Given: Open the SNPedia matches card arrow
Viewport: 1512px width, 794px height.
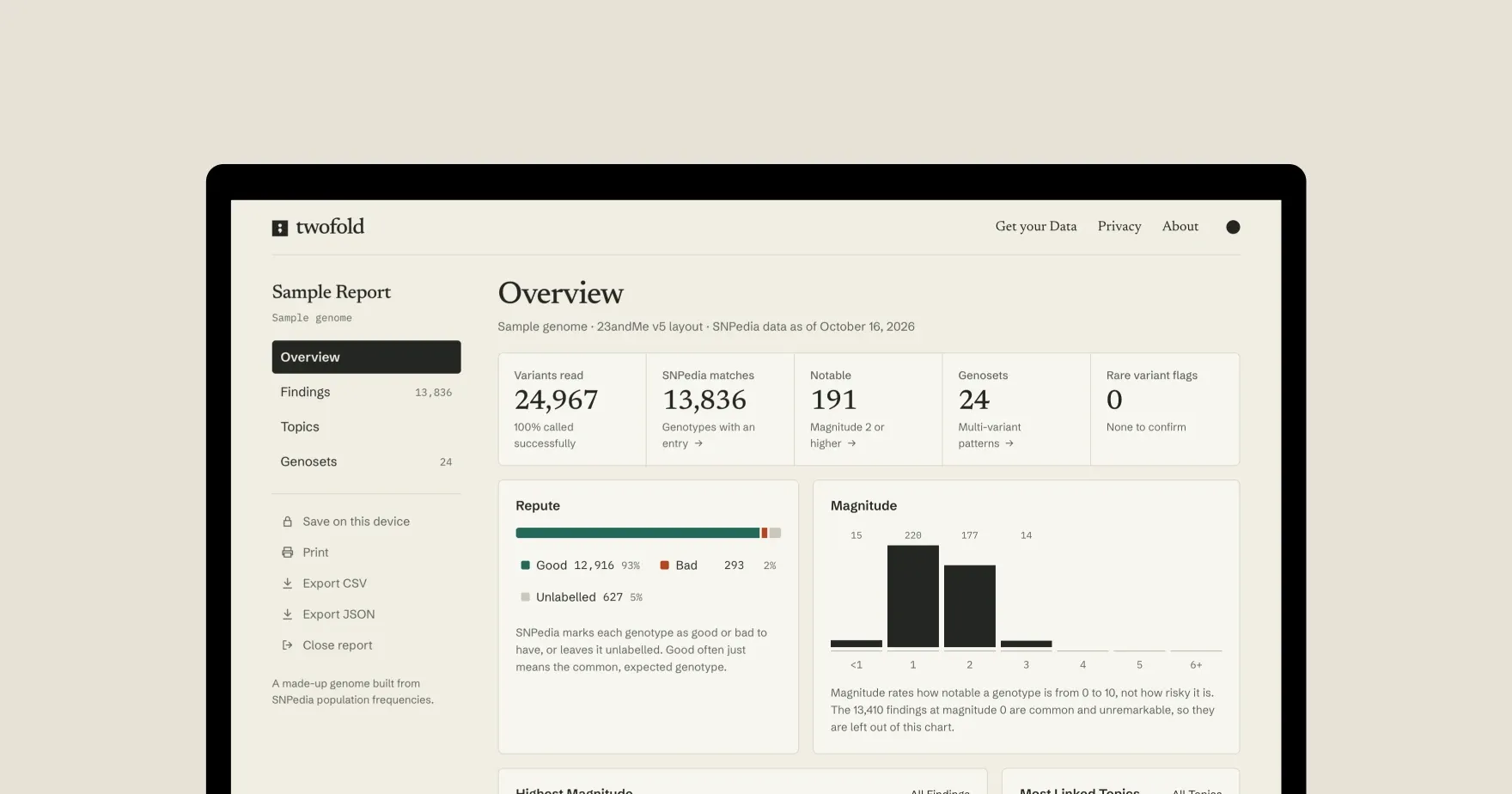Looking at the screenshot, I should [698, 443].
